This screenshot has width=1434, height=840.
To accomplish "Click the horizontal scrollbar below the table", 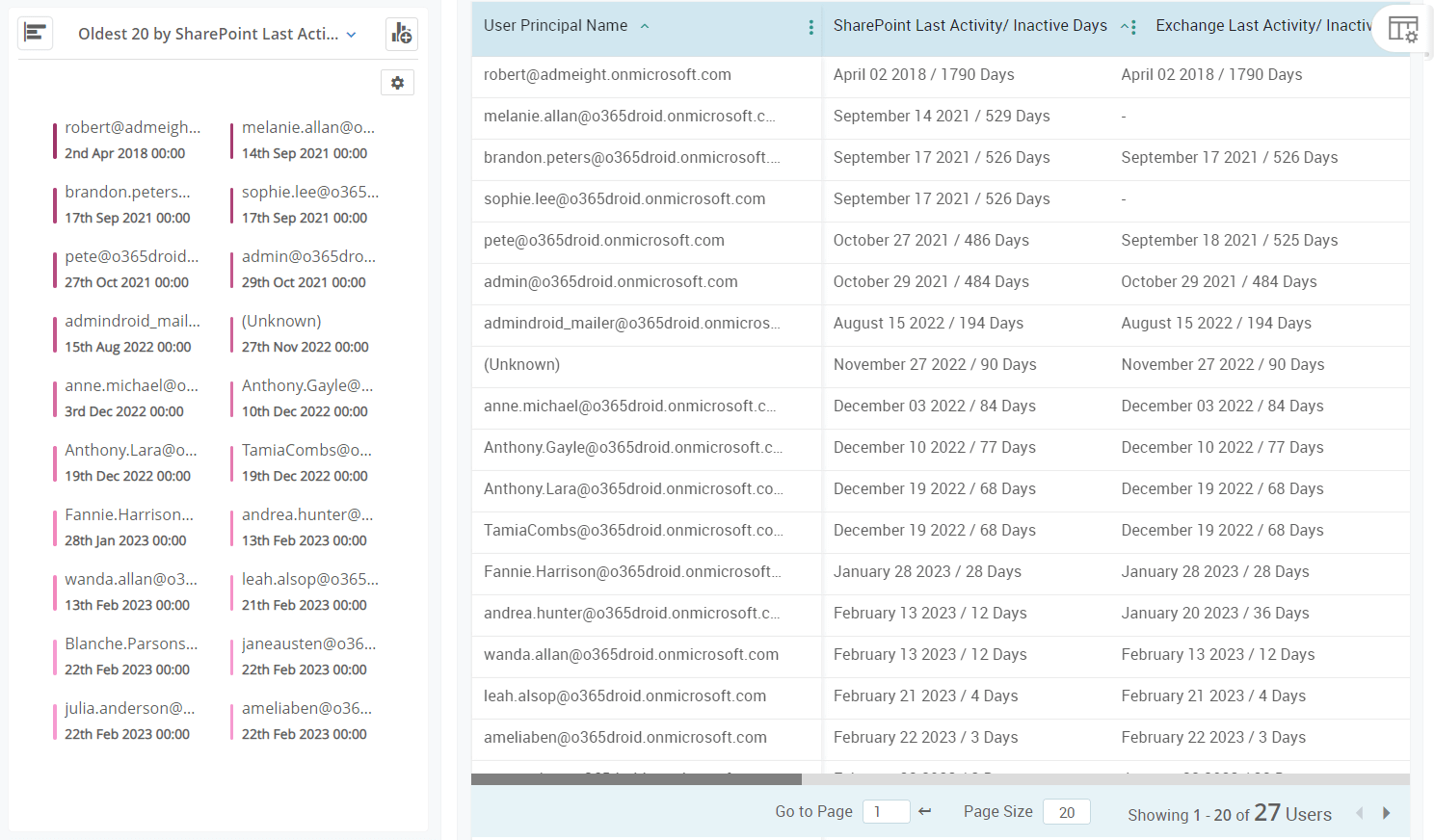I will 636,776.
